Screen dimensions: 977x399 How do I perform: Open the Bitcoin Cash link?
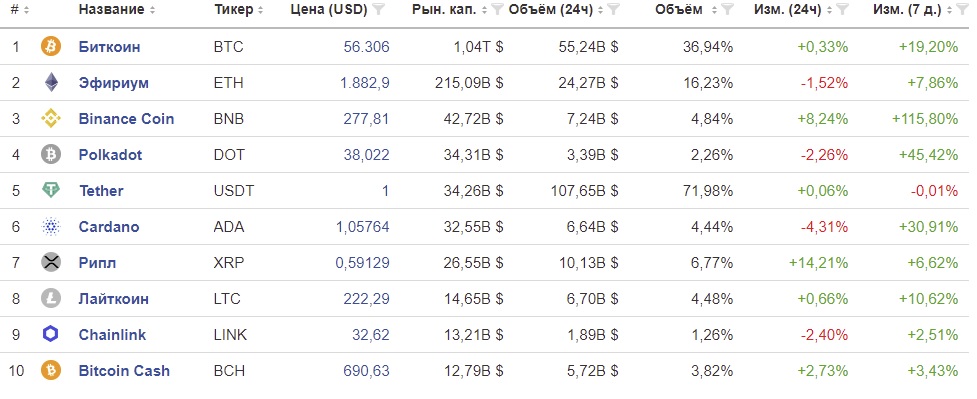point(124,370)
